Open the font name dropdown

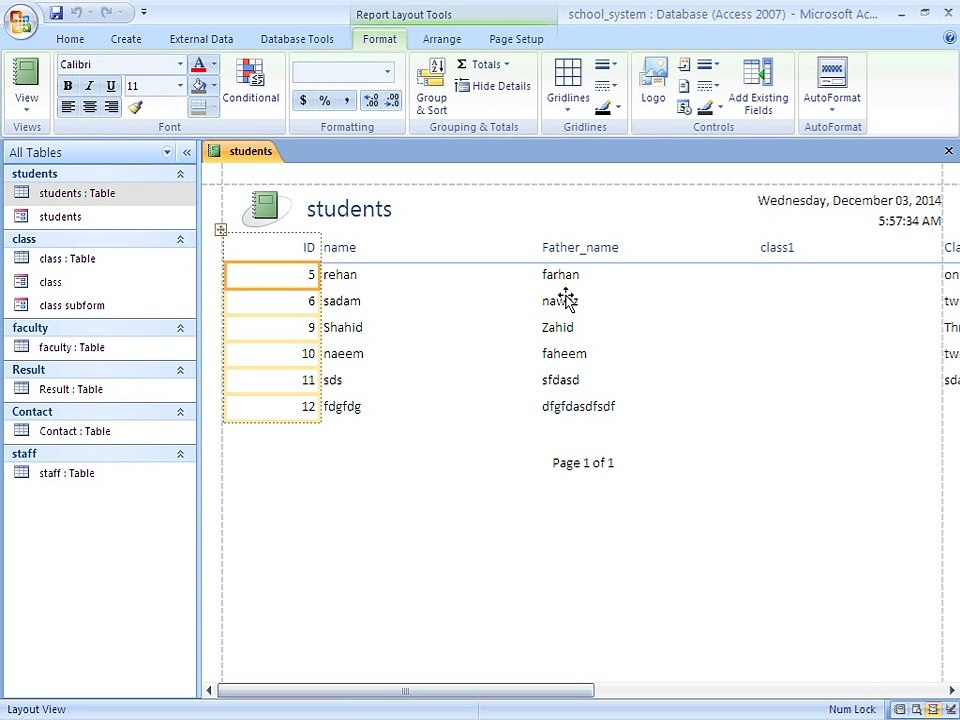180,64
